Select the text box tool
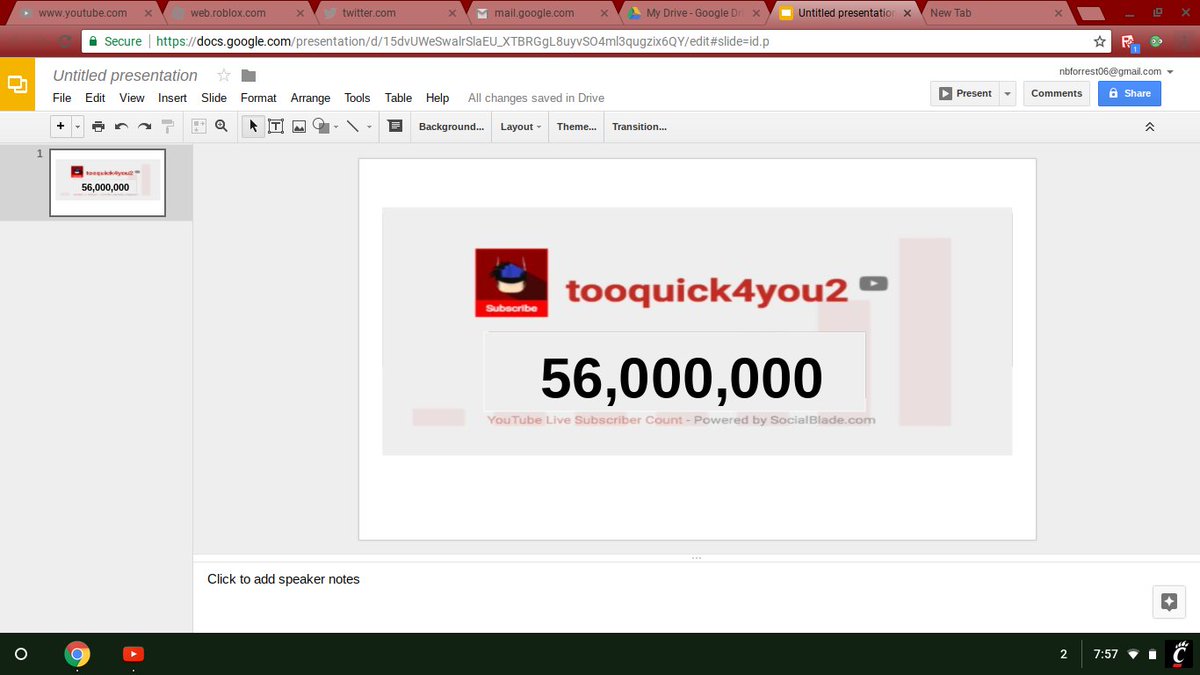 (275, 127)
